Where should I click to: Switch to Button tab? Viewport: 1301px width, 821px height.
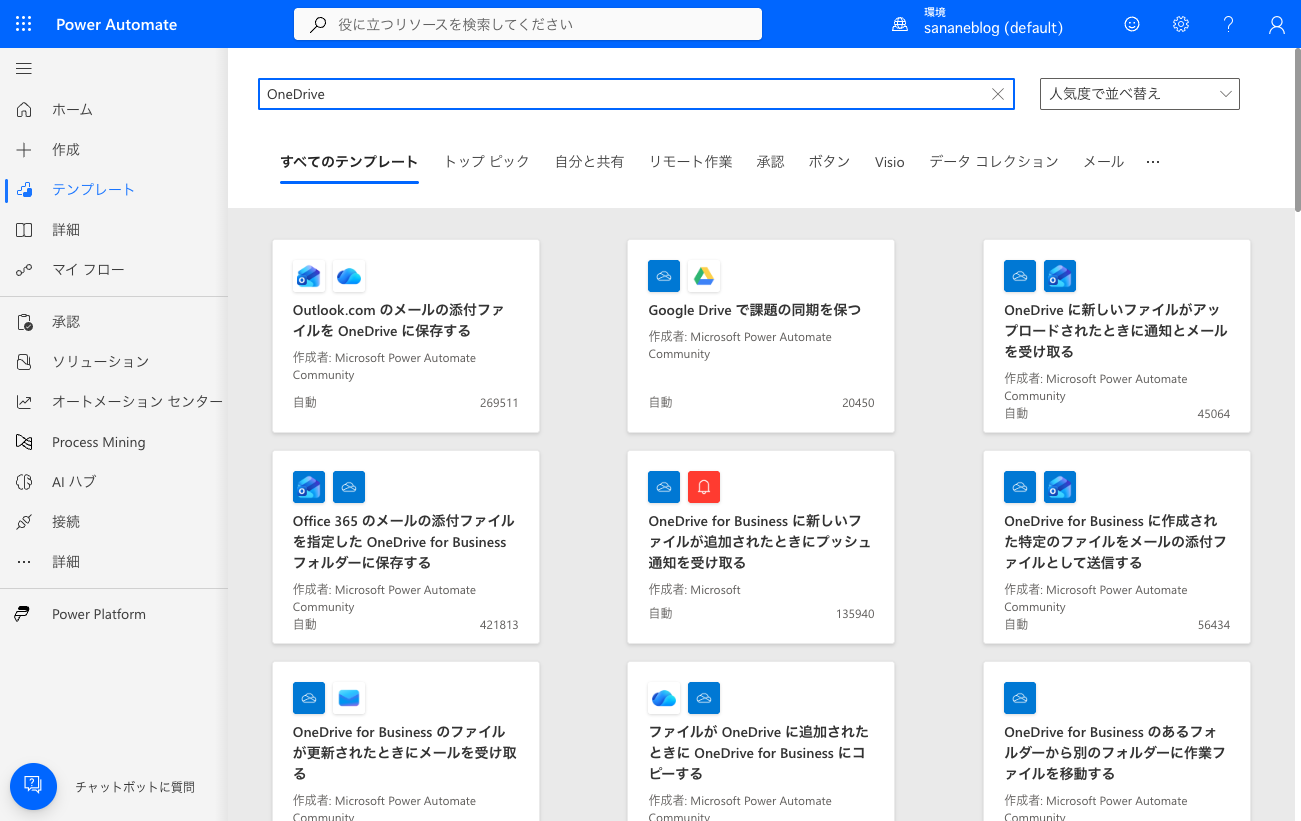[x=829, y=161]
